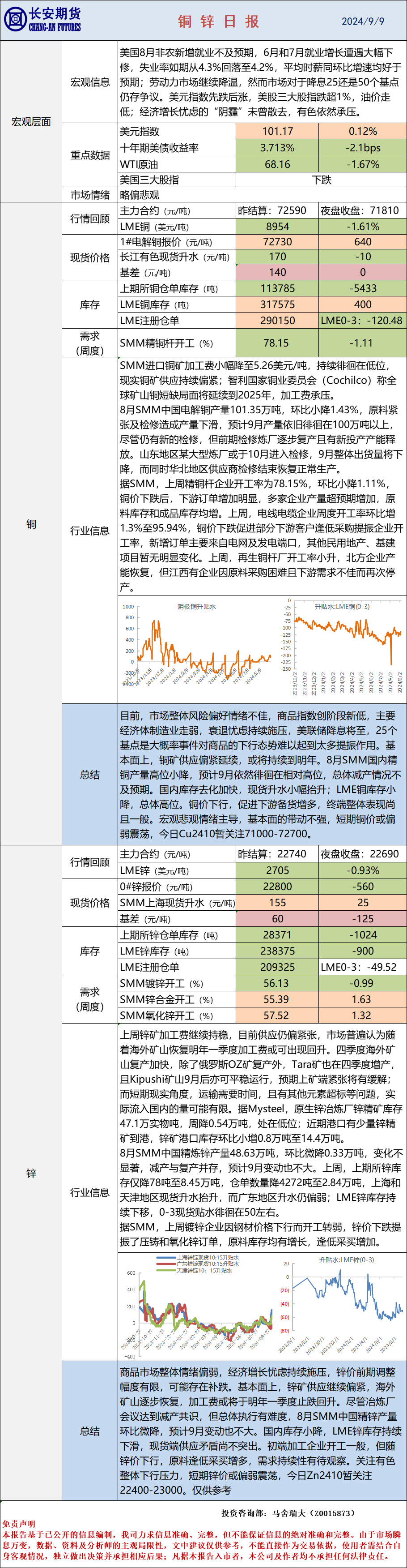The image size is (407, 1568).
Task: Select the LME铜库存 value 317575
Action: coord(277,304)
